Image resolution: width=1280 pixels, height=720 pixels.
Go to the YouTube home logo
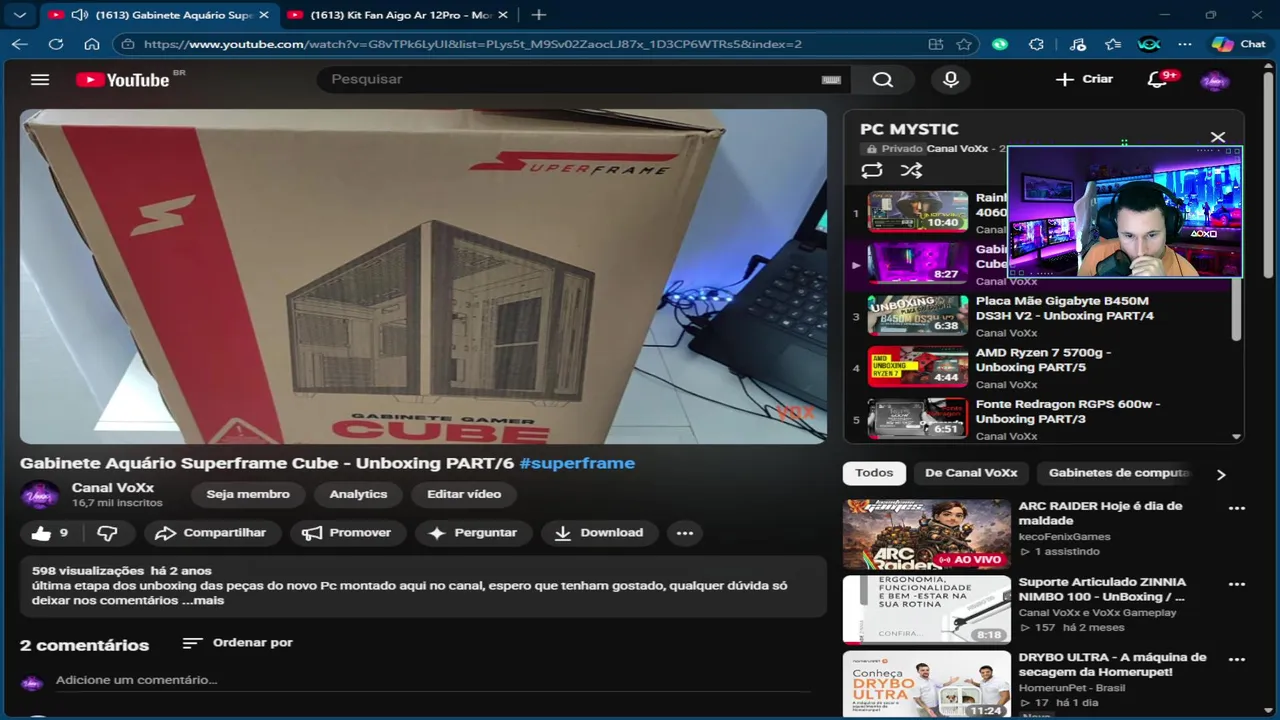click(124, 80)
